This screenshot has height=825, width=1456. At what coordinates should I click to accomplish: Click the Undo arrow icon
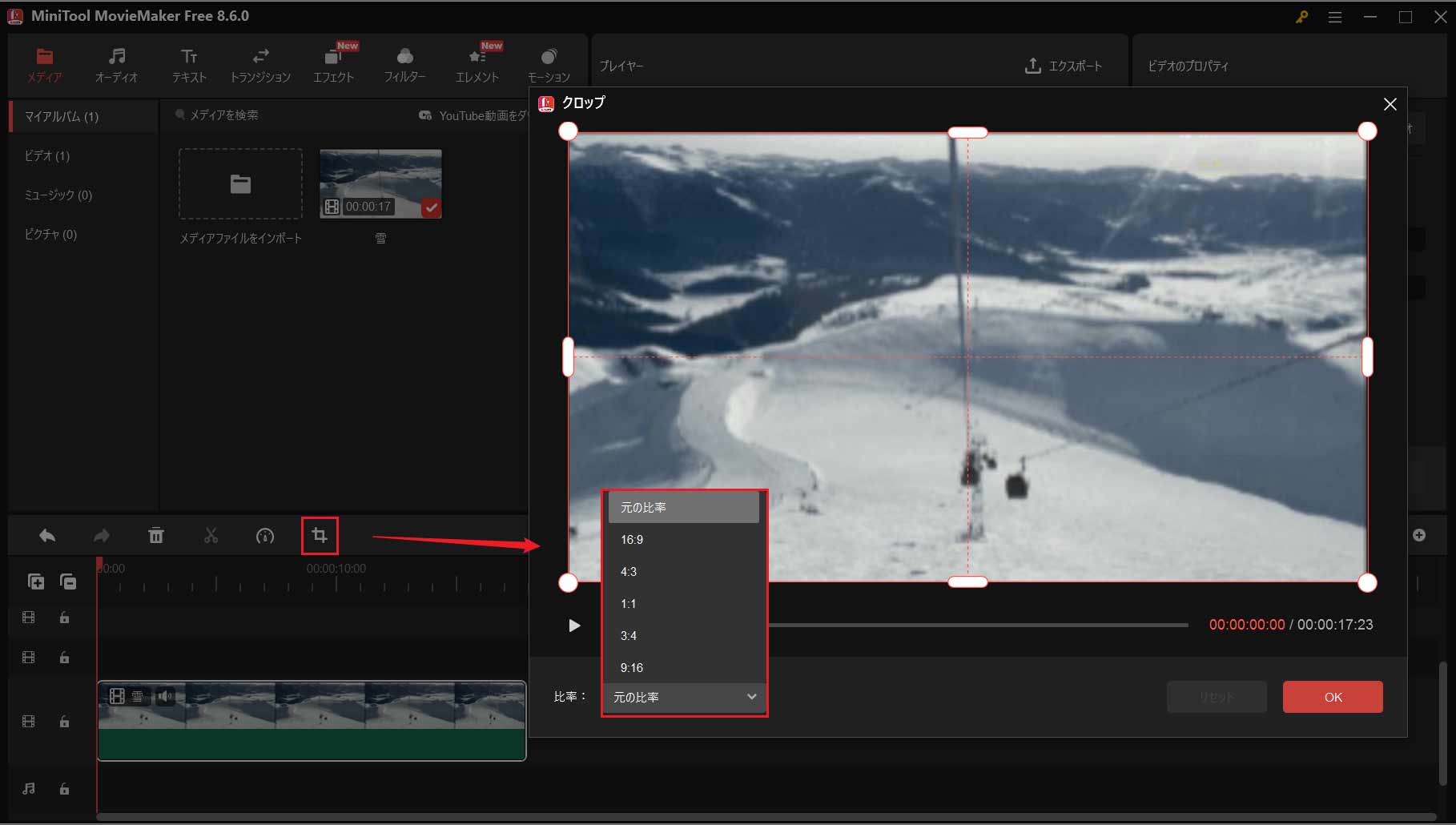(x=46, y=535)
